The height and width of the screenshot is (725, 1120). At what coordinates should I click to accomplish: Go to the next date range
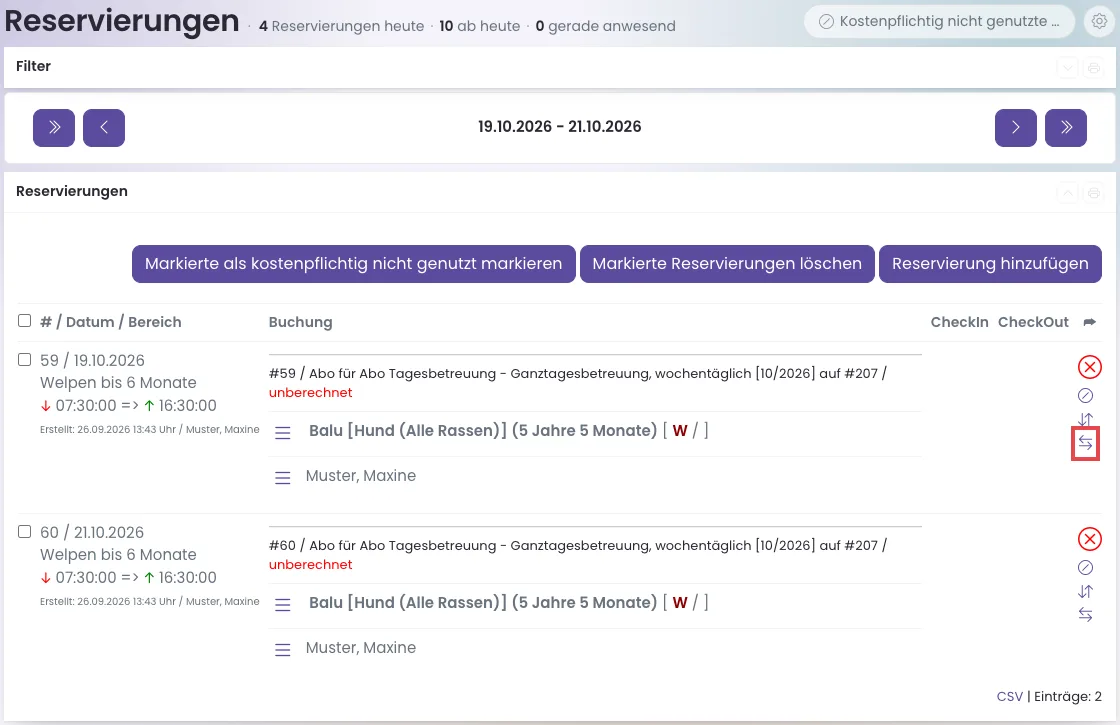pos(1016,128)
